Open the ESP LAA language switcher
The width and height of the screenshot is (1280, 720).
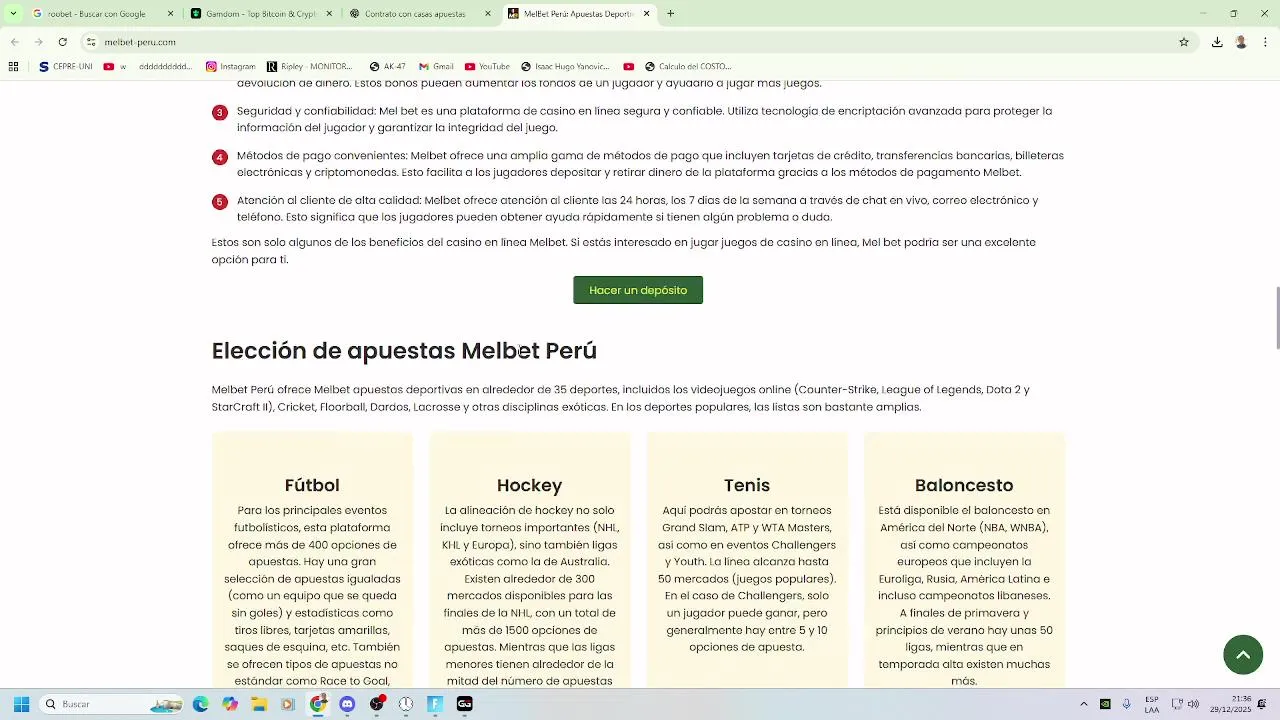click(x=1152, y=704)
